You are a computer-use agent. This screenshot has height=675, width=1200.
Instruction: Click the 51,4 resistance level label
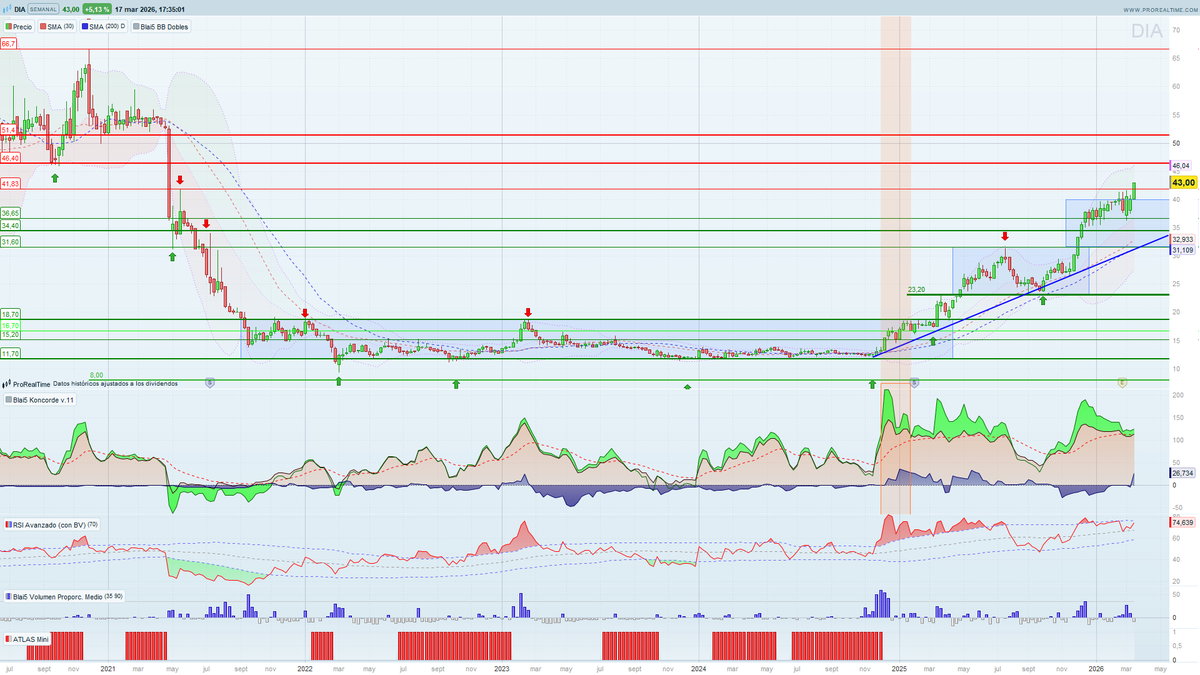click(x=8, y=130)
